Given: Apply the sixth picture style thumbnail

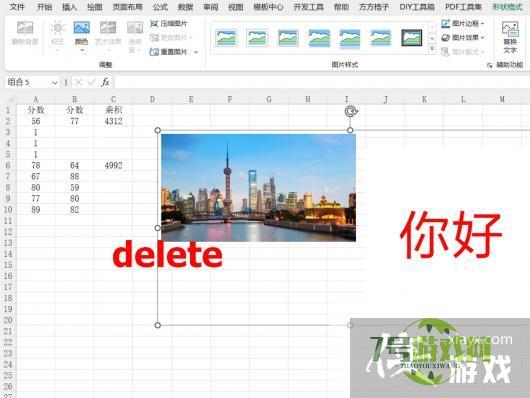Looking at the screenshot, I should (x=381, y=38).
